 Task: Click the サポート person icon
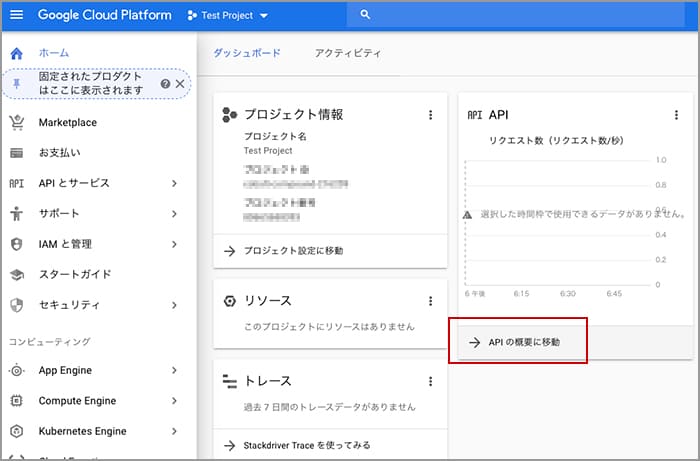click(x=17, y=214)
